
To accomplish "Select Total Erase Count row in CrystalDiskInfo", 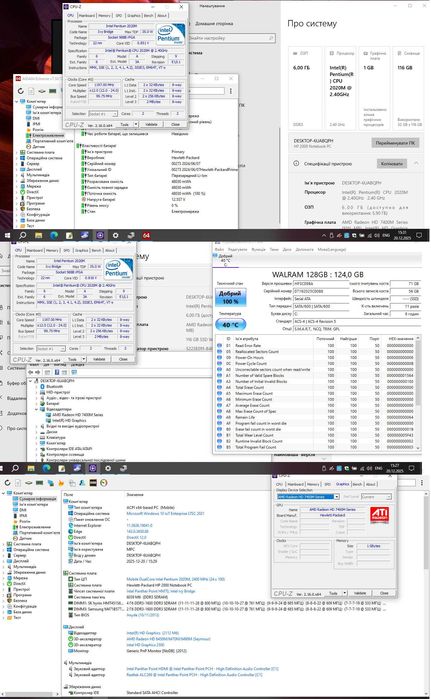I will coord(317,387).
